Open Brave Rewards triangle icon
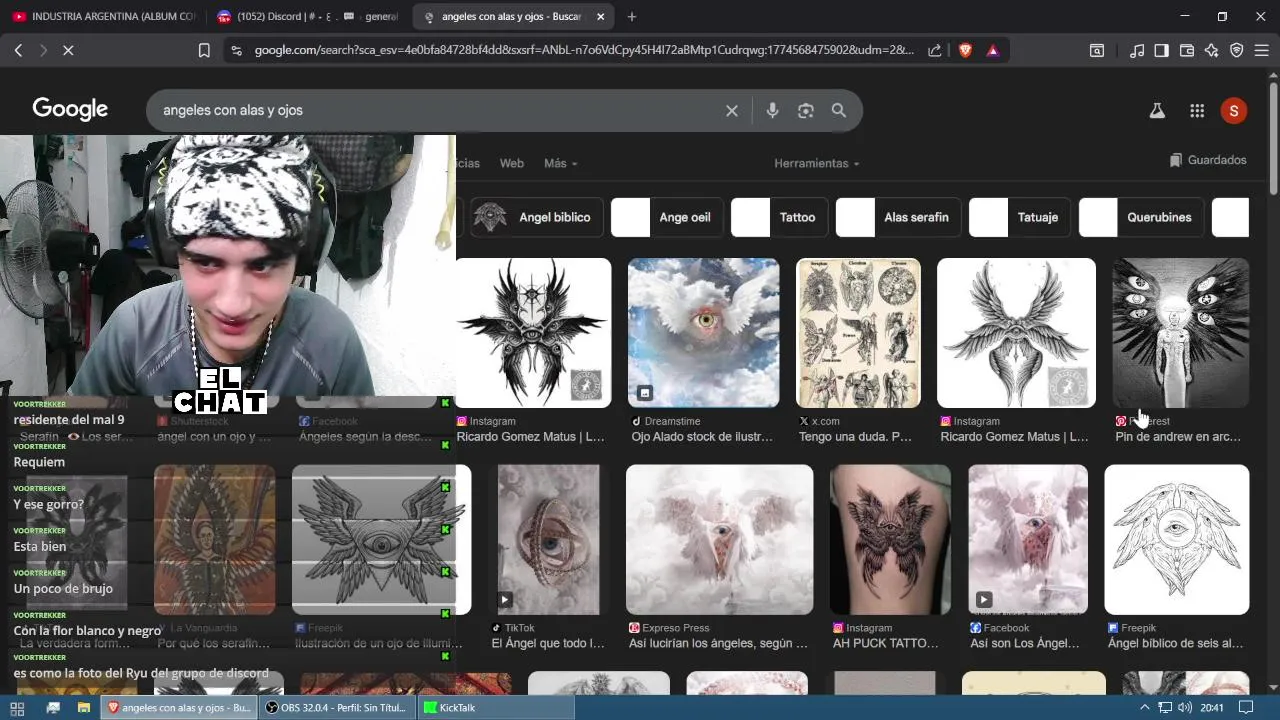 click(x=993, y=50)
